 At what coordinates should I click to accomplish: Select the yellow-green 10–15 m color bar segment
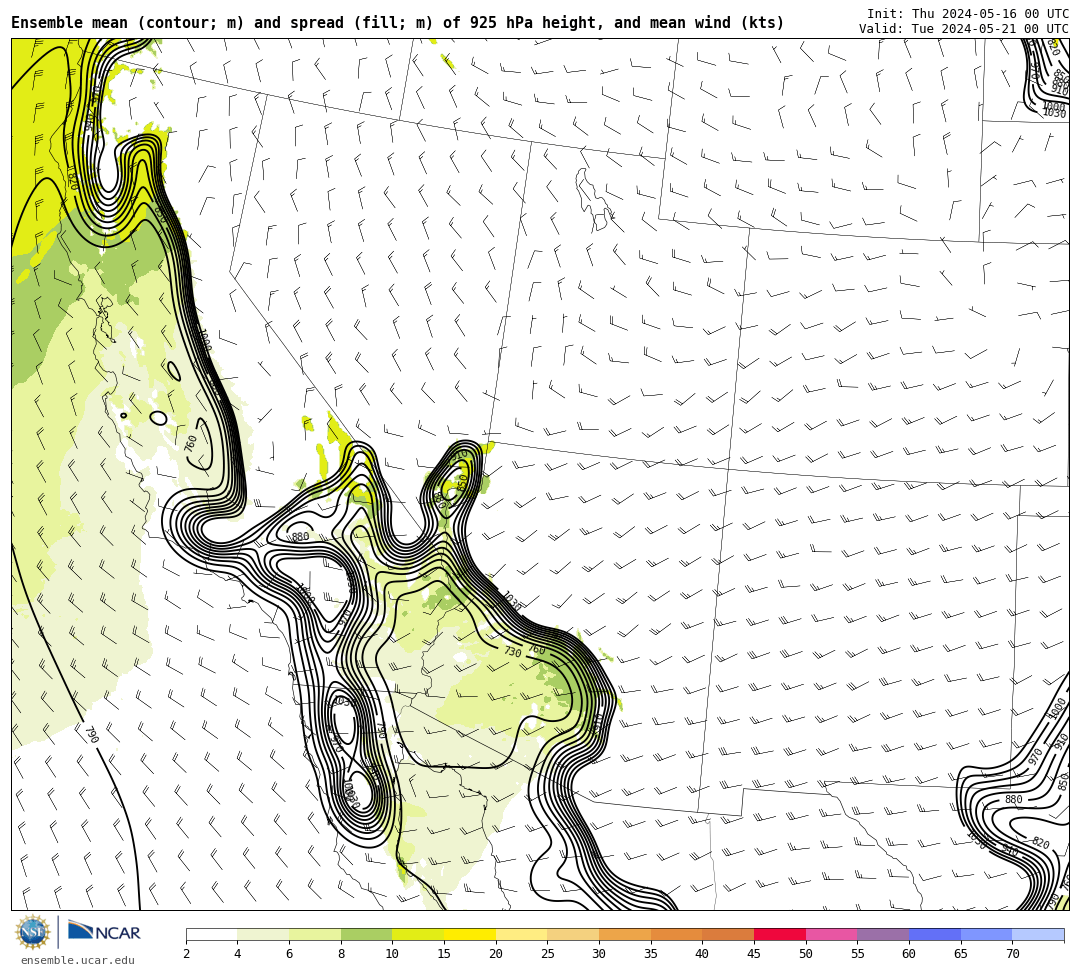point(418,934)
